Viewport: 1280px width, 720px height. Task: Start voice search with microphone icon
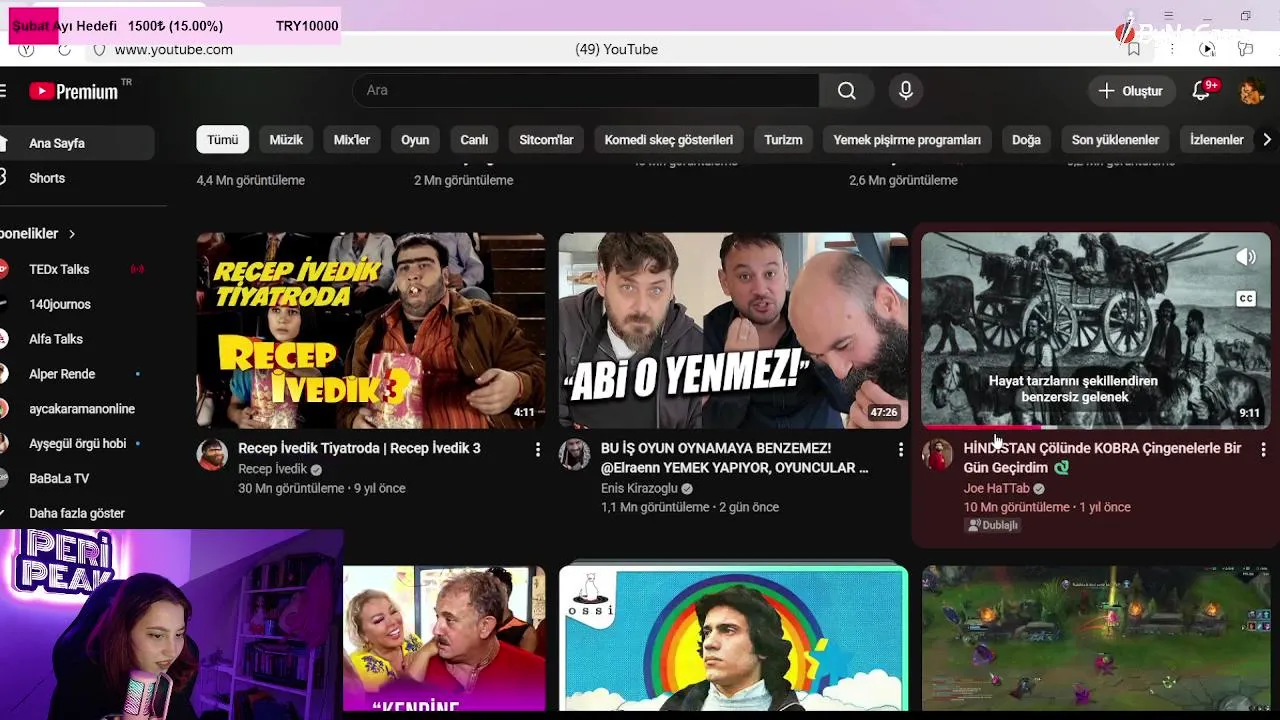click(x=906, y=91)
